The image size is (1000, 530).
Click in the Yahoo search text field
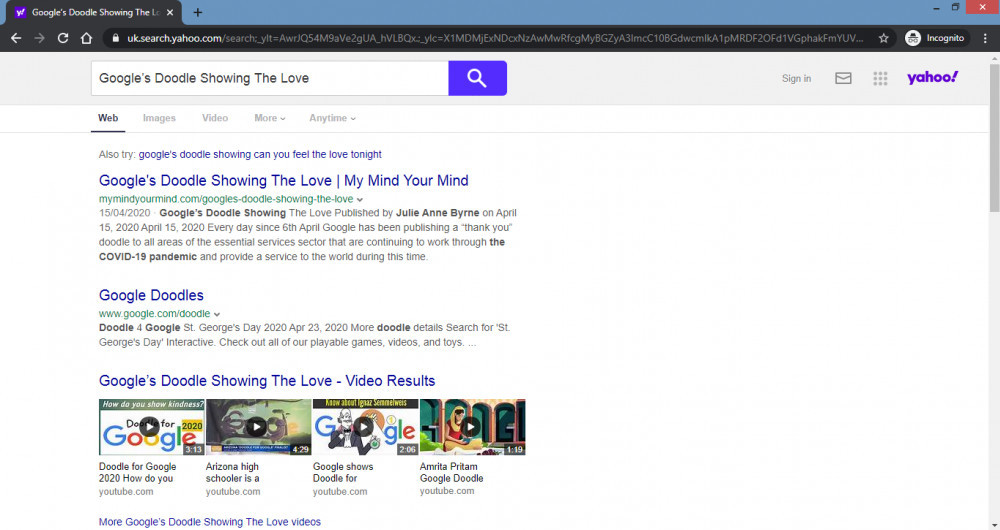click(270, 78)
